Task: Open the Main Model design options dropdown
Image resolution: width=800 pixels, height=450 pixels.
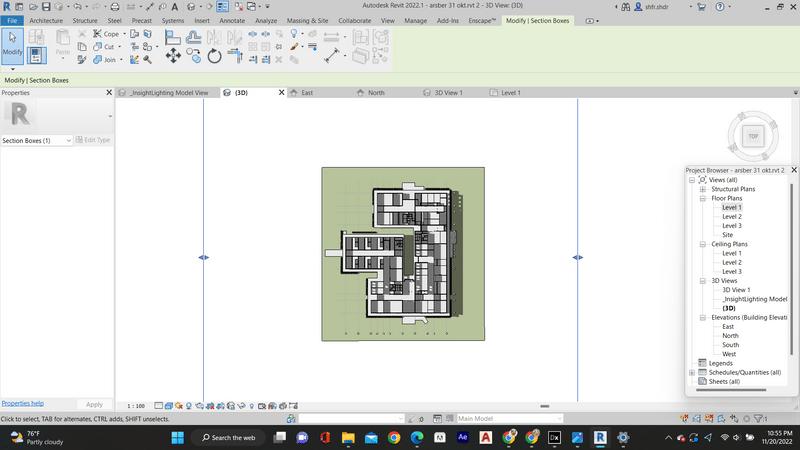Action: (x=558, y=419)
